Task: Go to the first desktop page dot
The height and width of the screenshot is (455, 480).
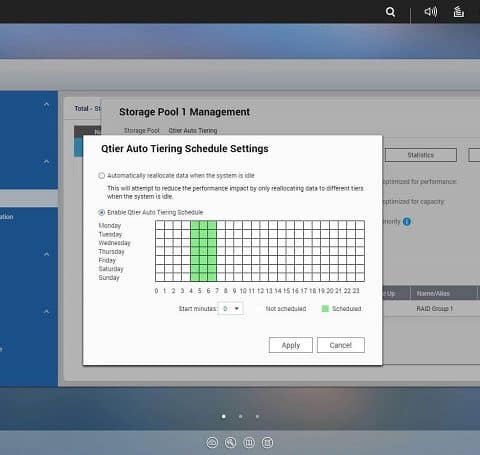Action: pos(224,416)
